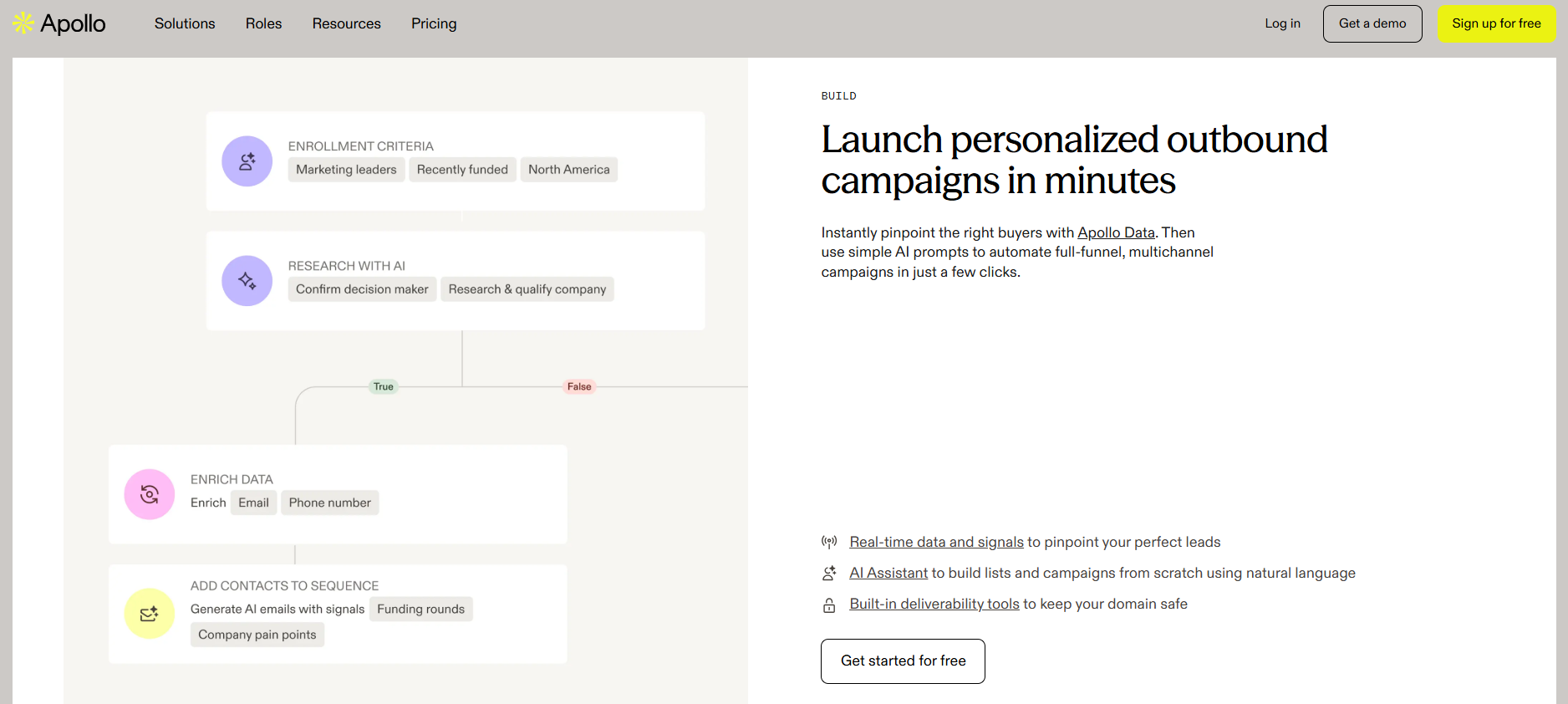Click the ENROLLMENT CRITERIA heading
This screenshot has height=704, width=1568.
pos(361,146)
